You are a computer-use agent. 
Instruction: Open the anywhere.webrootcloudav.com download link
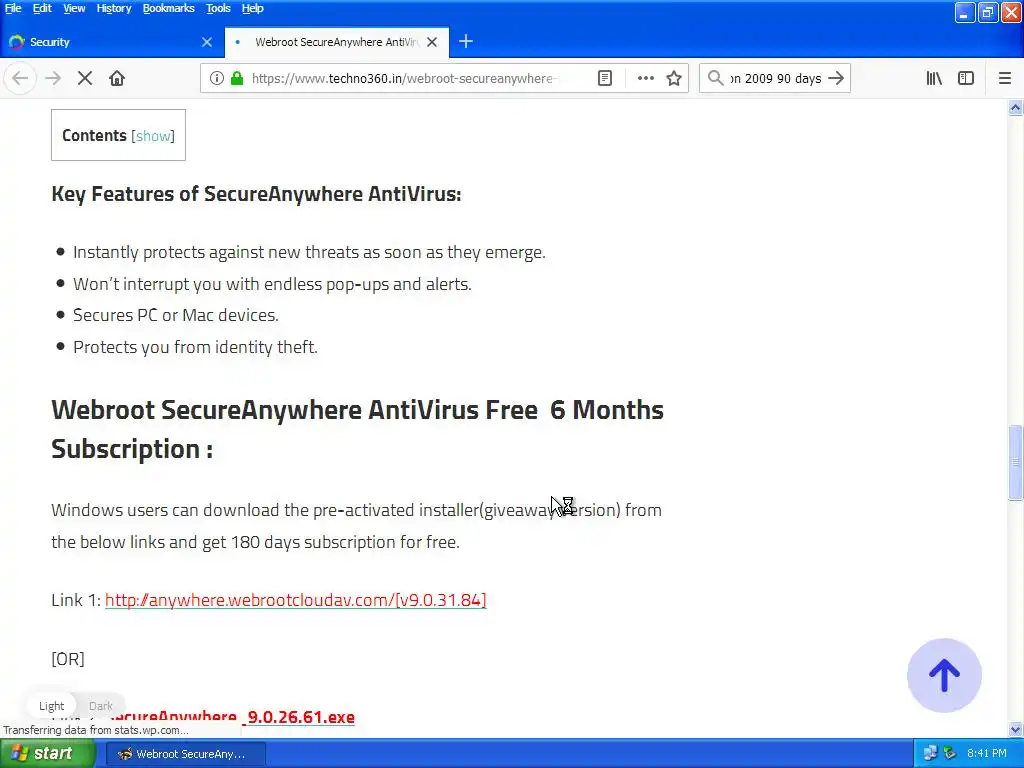tap(295, 600)
